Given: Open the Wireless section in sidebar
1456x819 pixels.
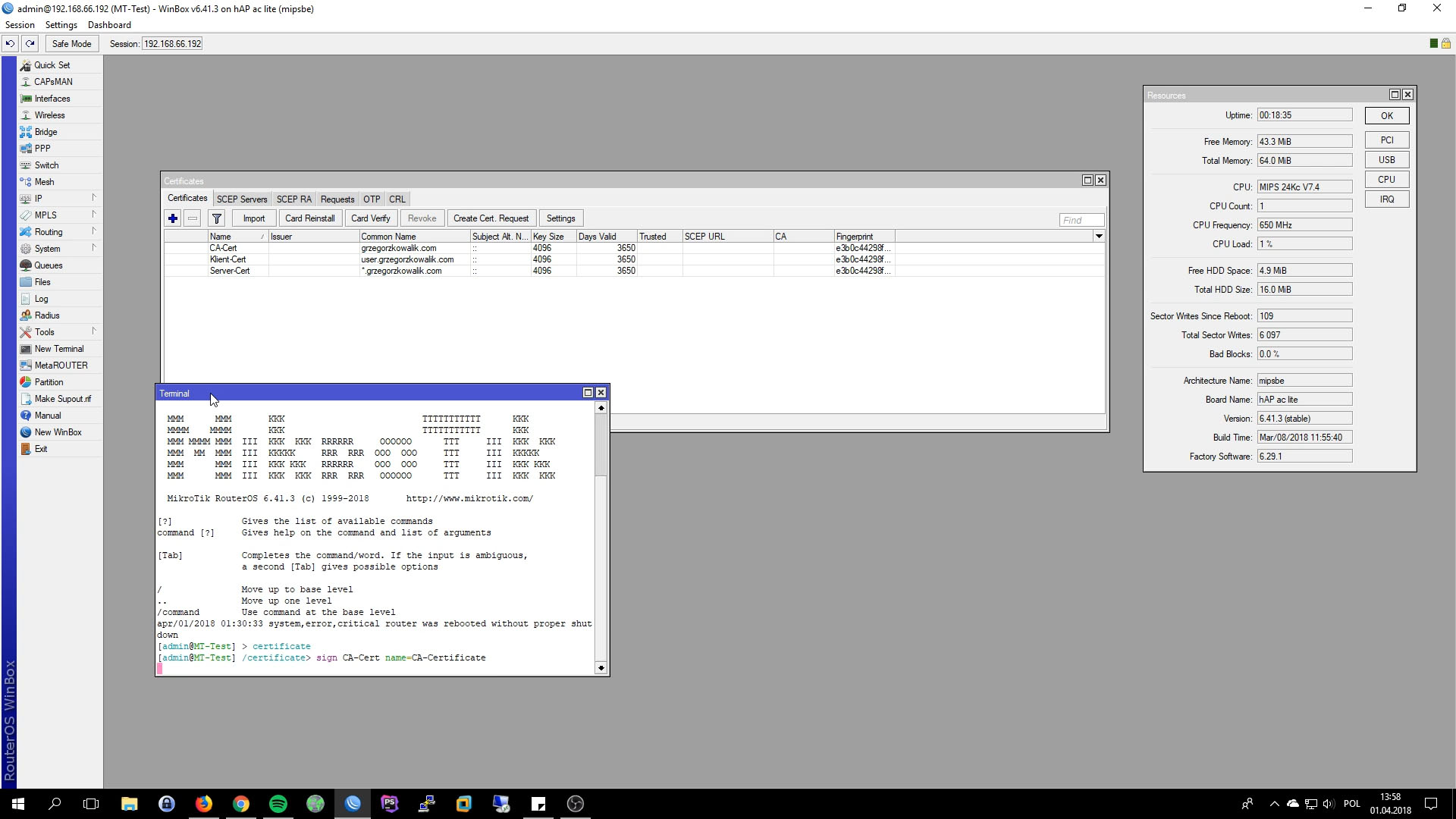Looking at the screenshot, I should 50,115.
